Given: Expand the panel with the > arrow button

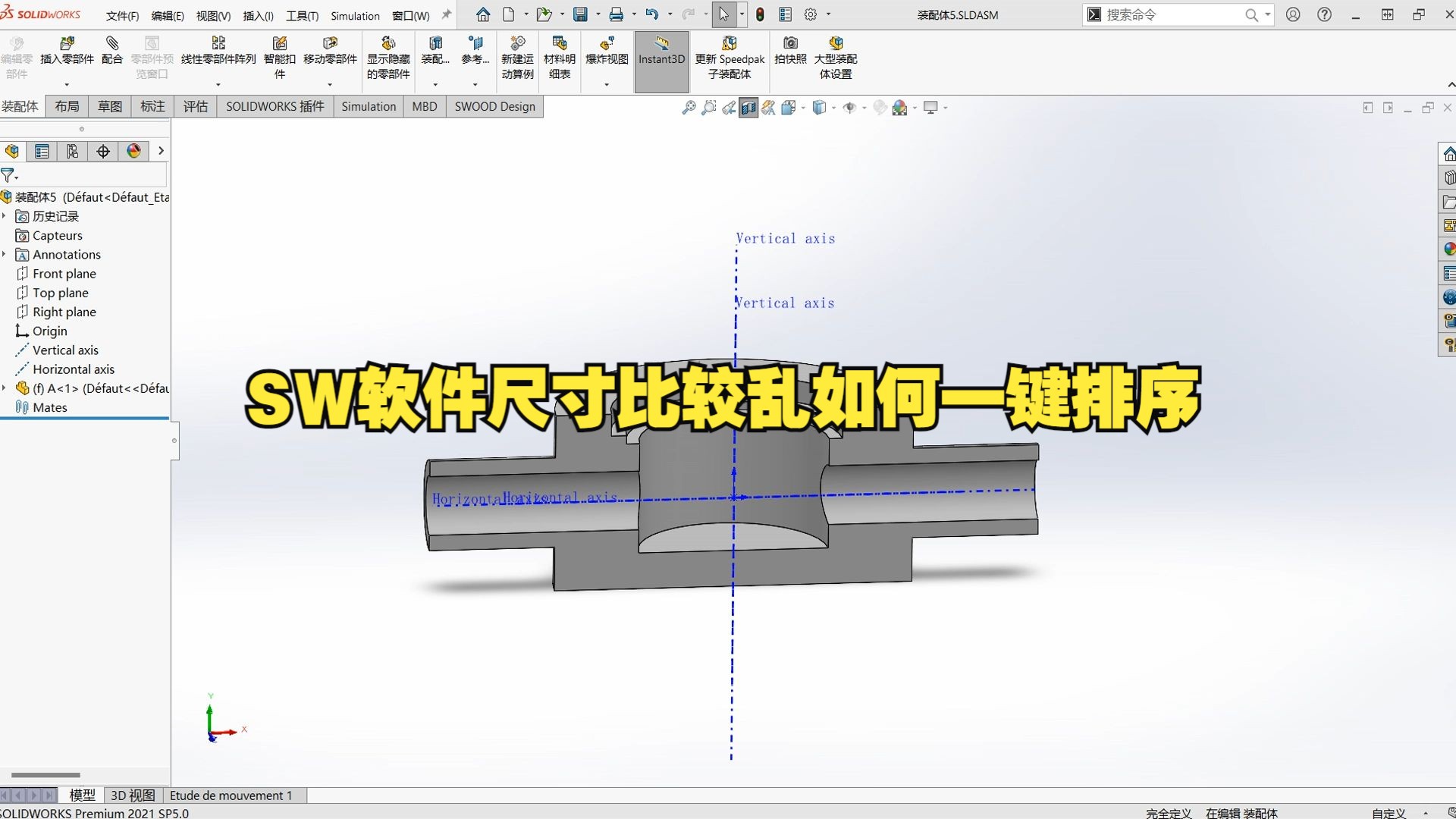Looking at the screenshot, I should [161, 151].
